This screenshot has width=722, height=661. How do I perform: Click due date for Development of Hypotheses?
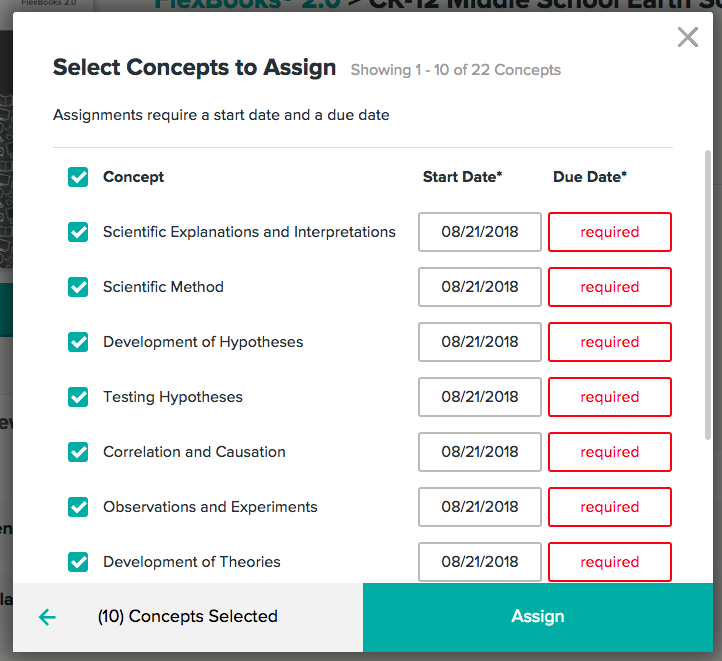coord(609,342)
